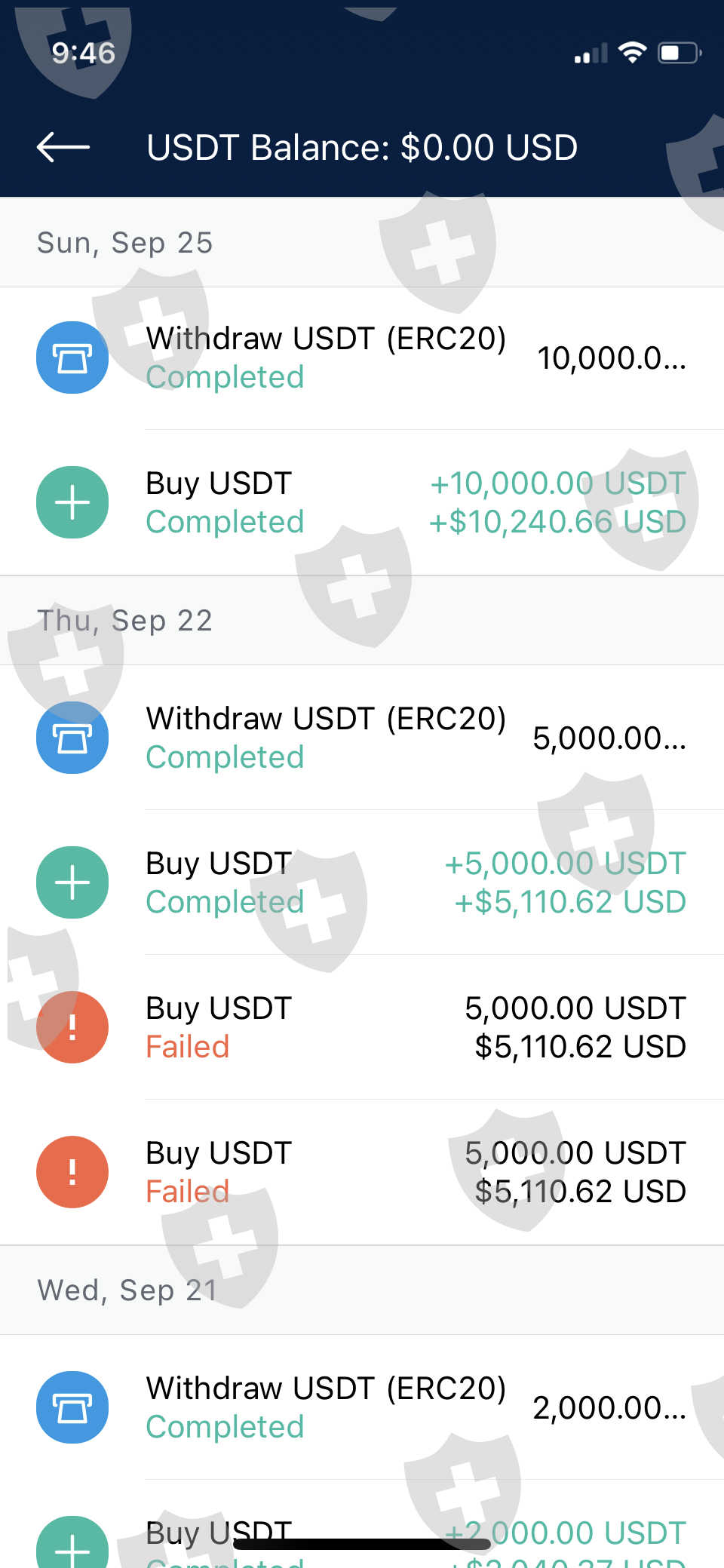View the +$5,110.62 USD completed buy amount

click(x=570, y=902)
